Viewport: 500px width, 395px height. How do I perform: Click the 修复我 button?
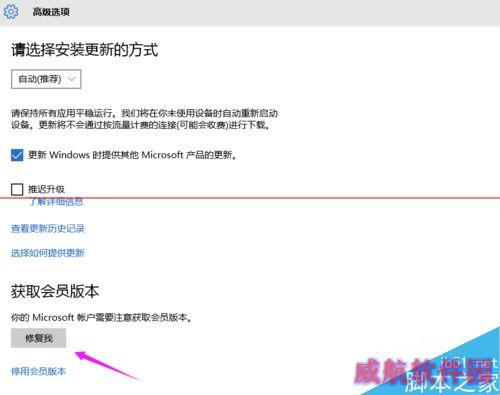pyautogui.click(x=38, y=338)
